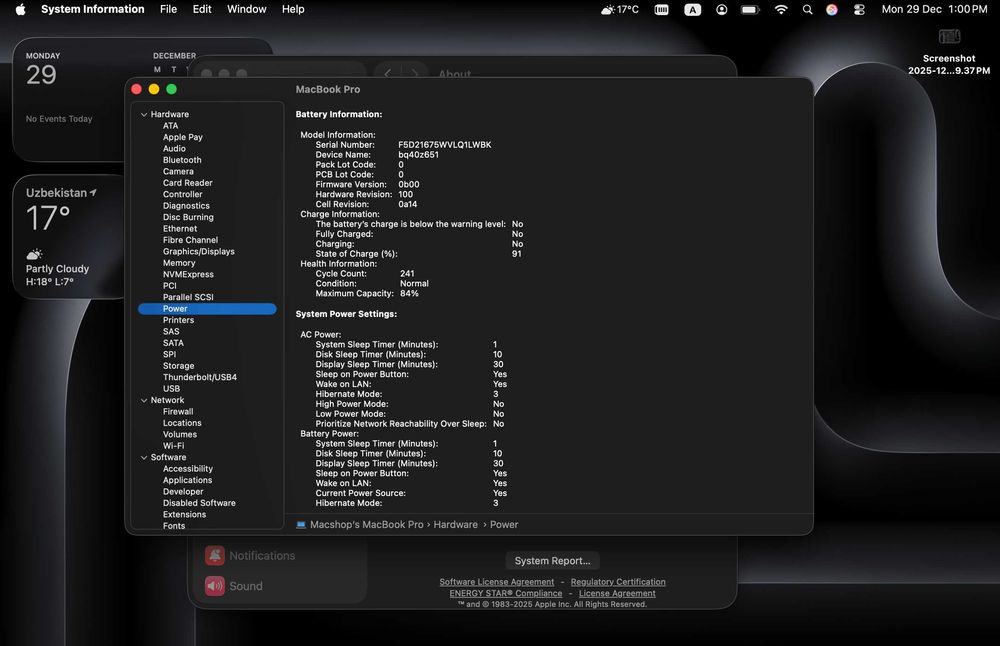Open the Window menu

click(x=246, y=10)
